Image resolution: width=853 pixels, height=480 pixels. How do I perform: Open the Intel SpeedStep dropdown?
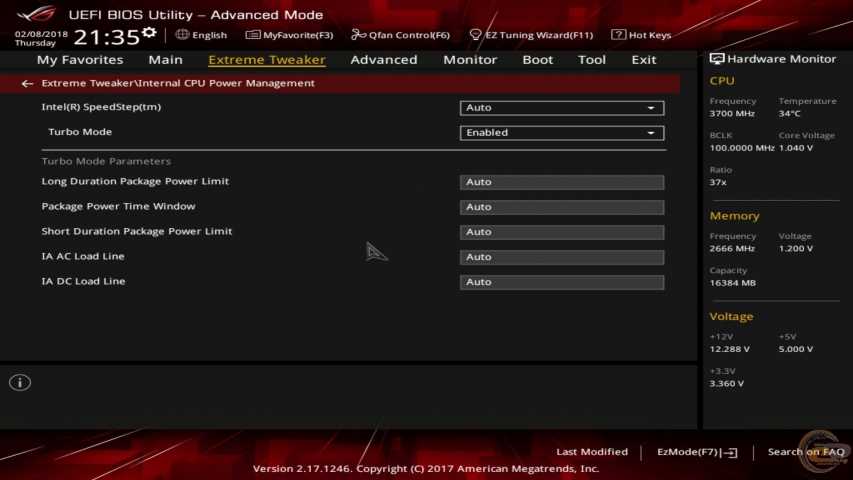[x=562, y=108]
